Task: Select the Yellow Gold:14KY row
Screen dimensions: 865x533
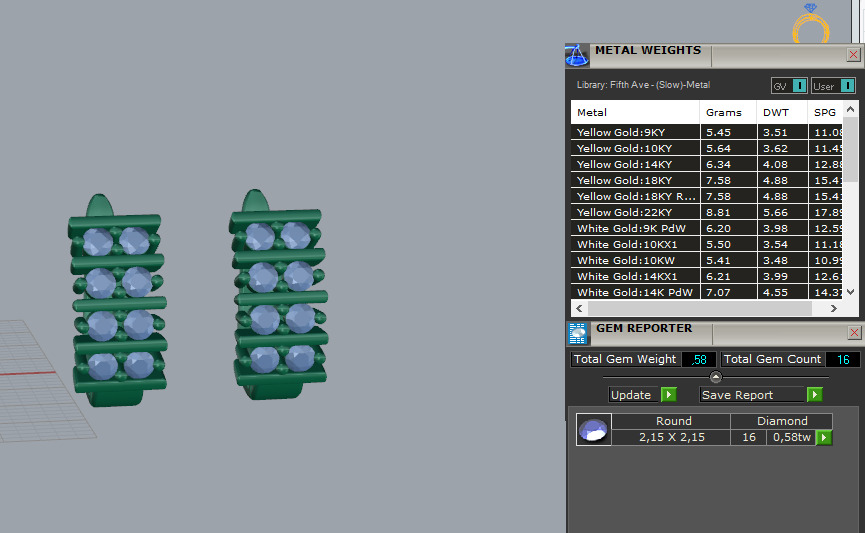Action: click(707, 164)
